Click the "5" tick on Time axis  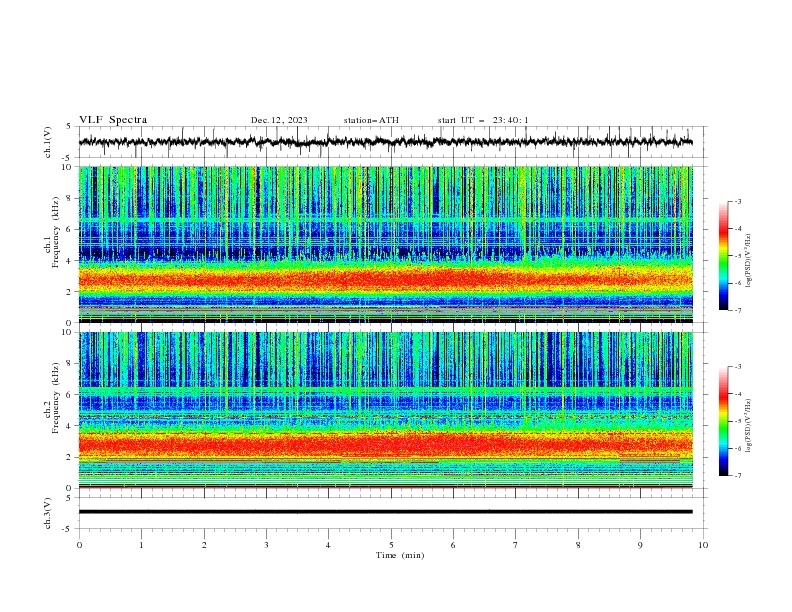[x=391, y=545]
